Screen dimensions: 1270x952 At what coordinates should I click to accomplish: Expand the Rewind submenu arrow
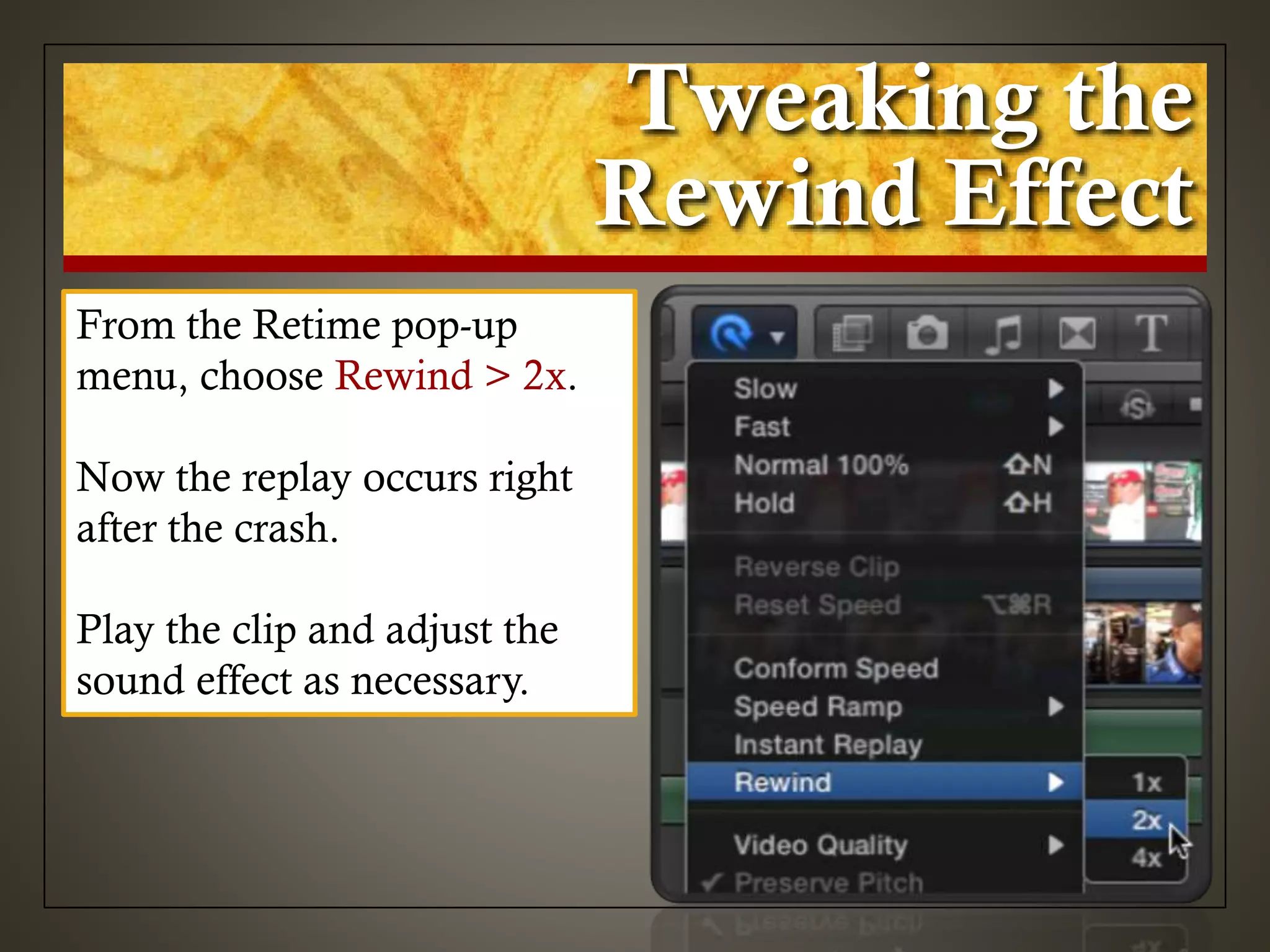tap(1056, 782)
